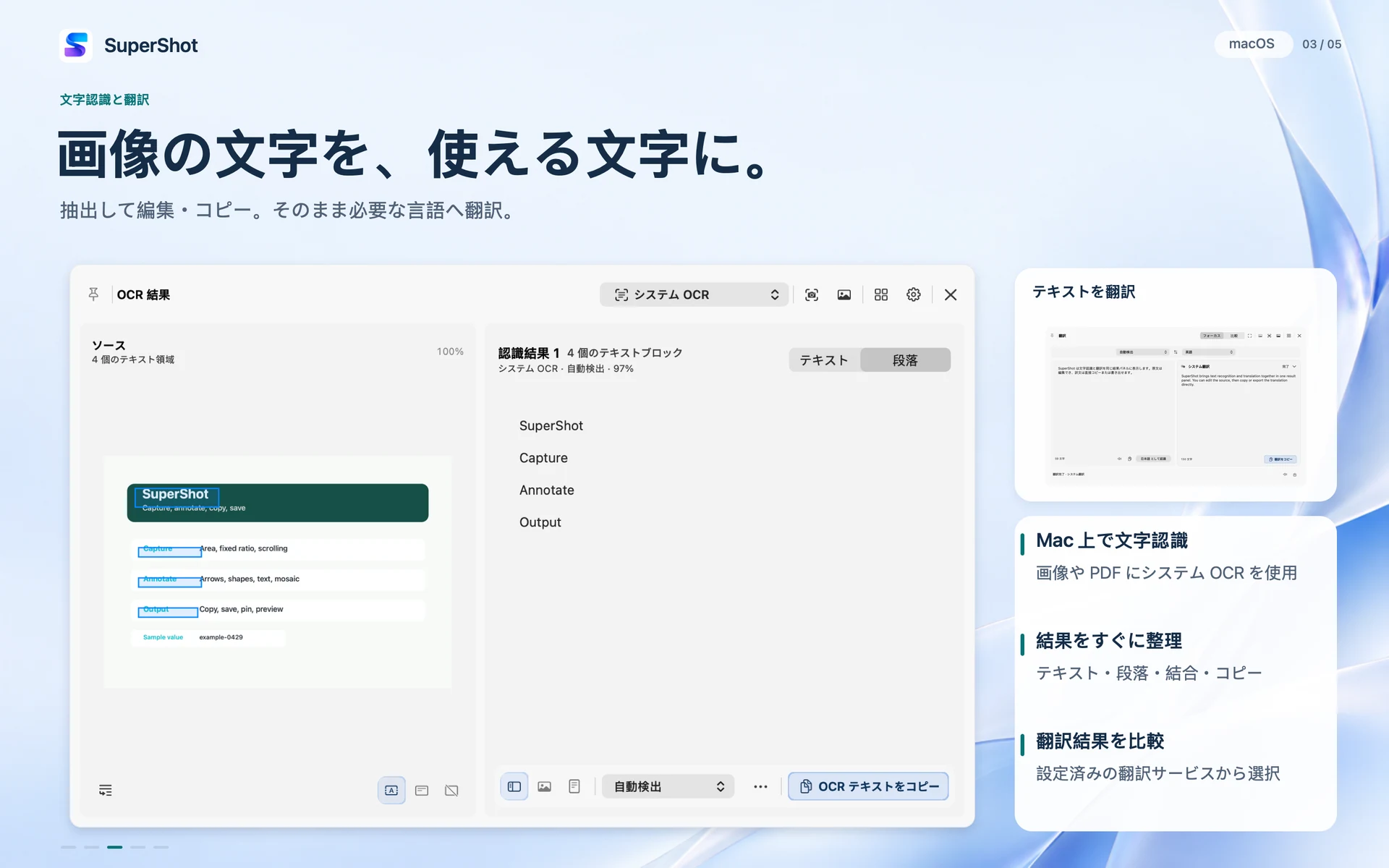The width and height of the screenshot is (1389, 868).
Task: Click the "4 個のテキスト領域" label
Action: [133, 359]
